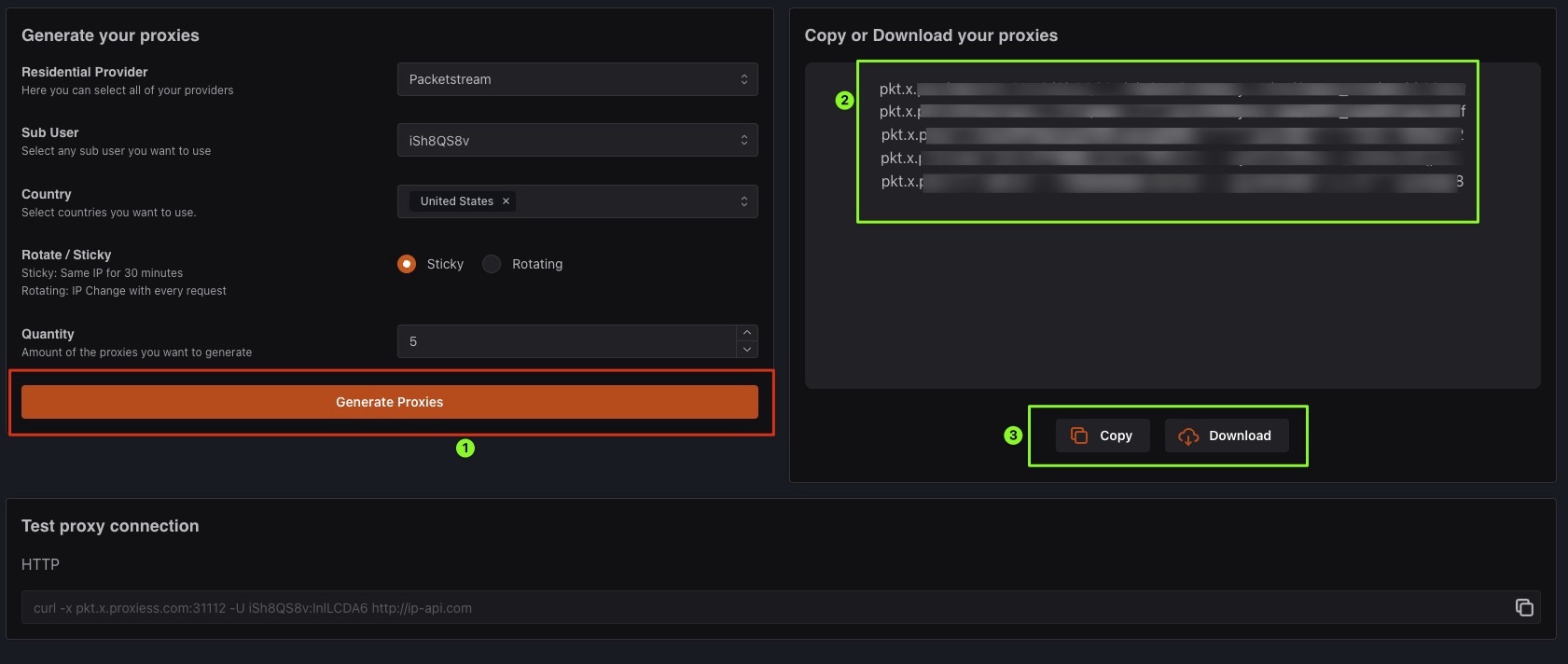The height and width of the screenshot is (664, 1568).
Task: Click the green step 3 marker
Action: coord(1013,436)
